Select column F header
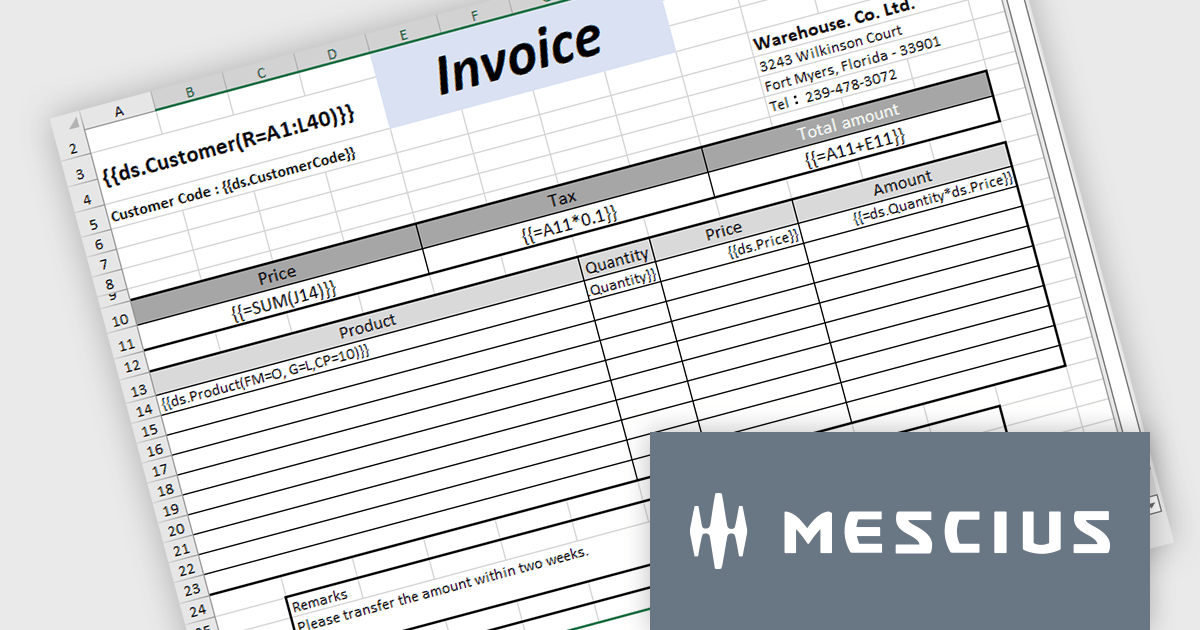Viewport: 1200px width, 630px height. pos(474,18)
